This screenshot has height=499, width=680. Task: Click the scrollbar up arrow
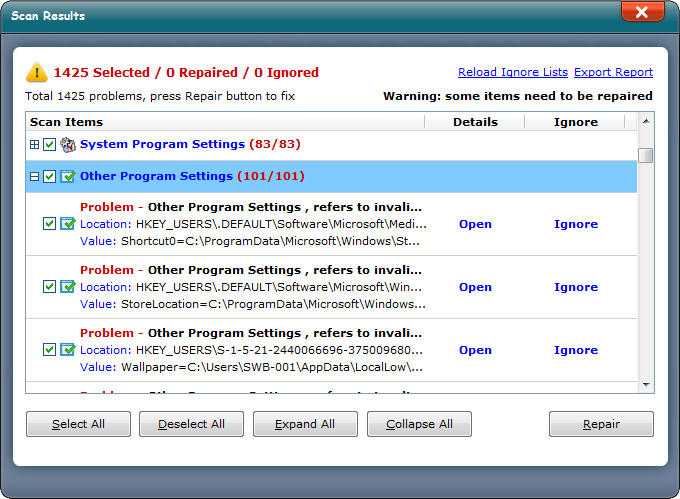646,121
